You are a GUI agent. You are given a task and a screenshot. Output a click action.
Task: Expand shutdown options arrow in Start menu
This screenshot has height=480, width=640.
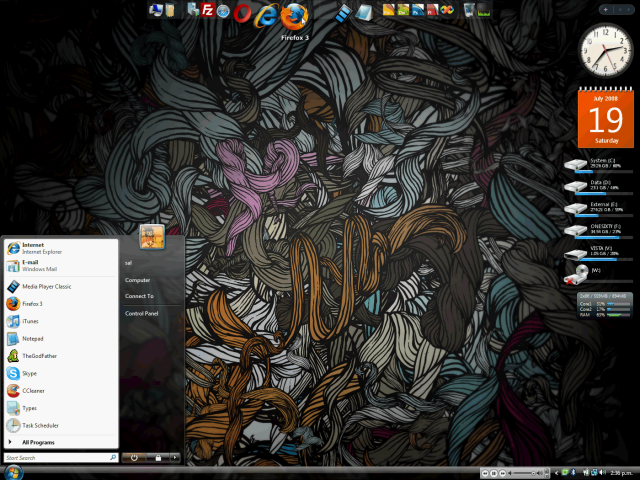pyautogui.click(x=175, y=458)
